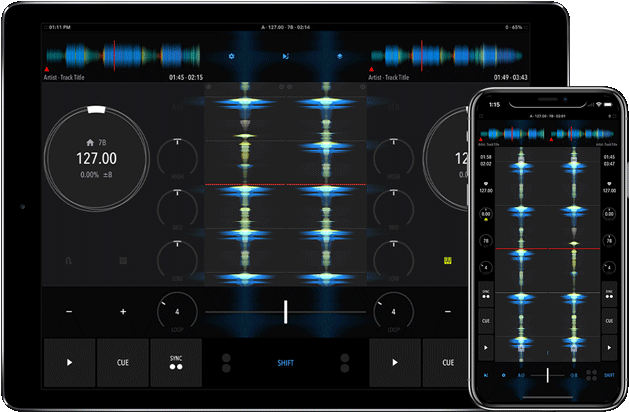The width and height of the screenshot is (629, 412).
Task: Click the iPad right deck LOOP knob showing 4
Action: pyautogui.click(x=394, y=313)
